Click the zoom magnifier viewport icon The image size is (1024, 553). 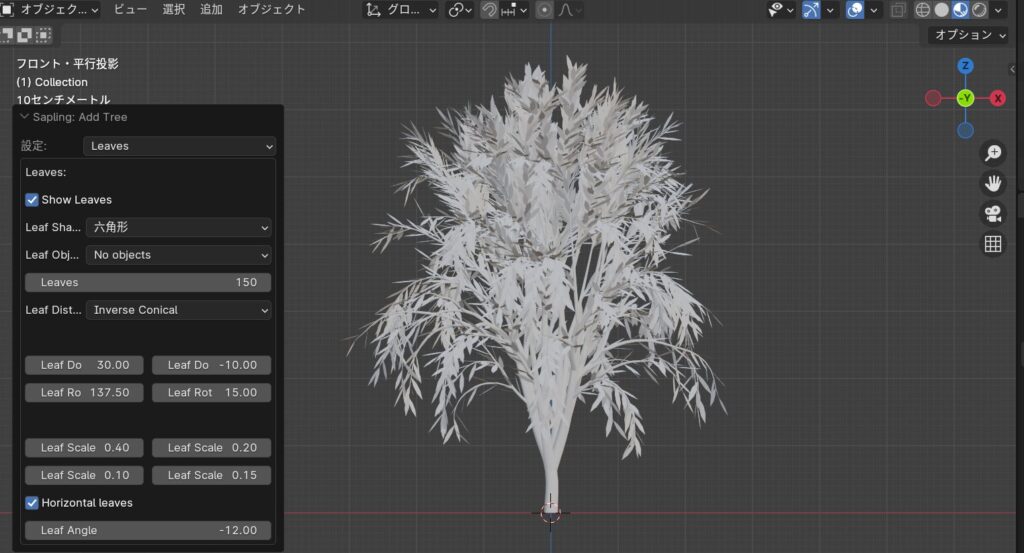point(993,153)
